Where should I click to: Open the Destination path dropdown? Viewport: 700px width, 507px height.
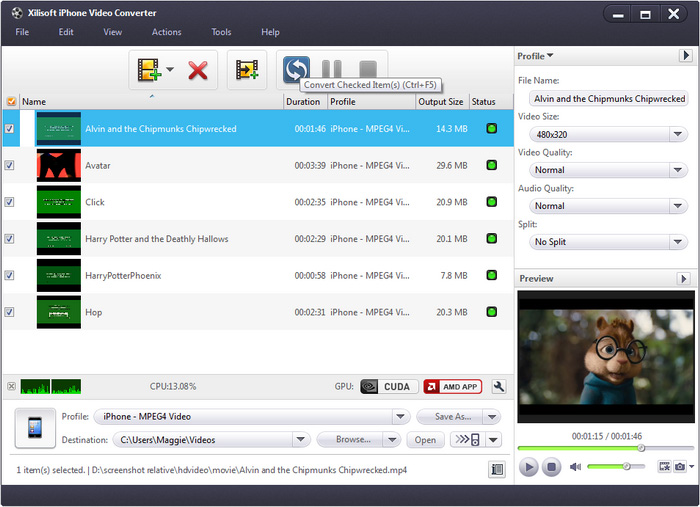pyautogui.click(x=301, y=440)
